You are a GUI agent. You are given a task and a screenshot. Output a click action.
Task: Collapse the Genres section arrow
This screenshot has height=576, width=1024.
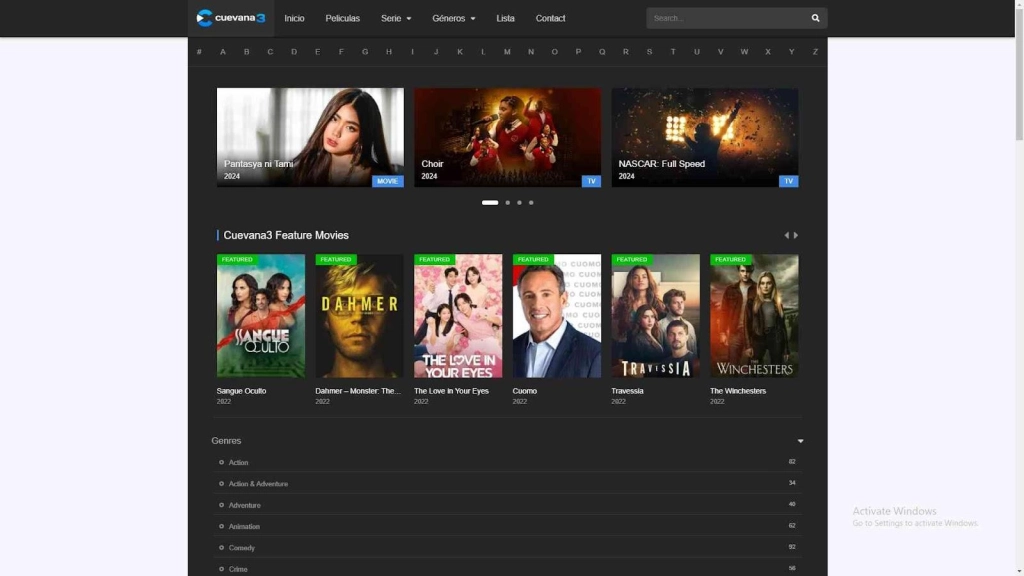point(800,441)
